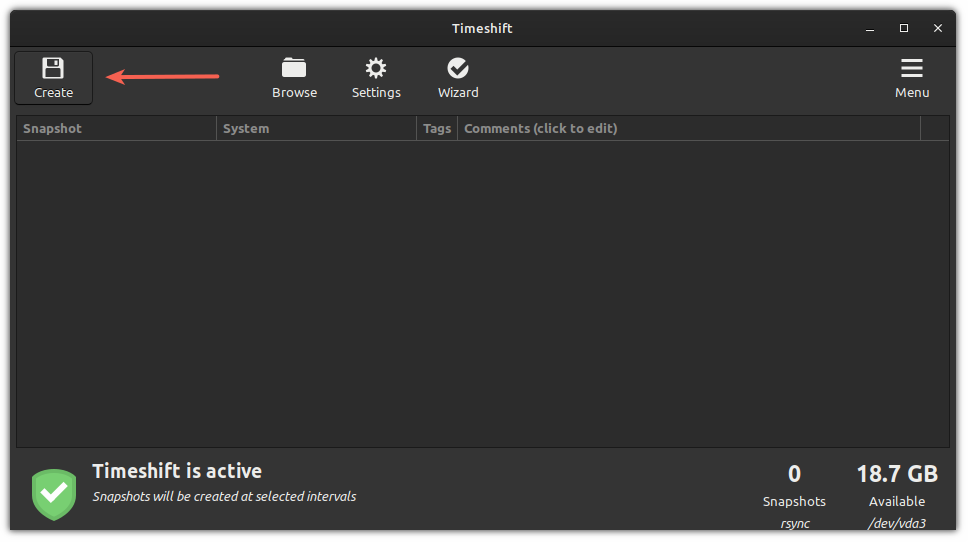
Task: Close the Timeshift window
Action: click(938, 28)
